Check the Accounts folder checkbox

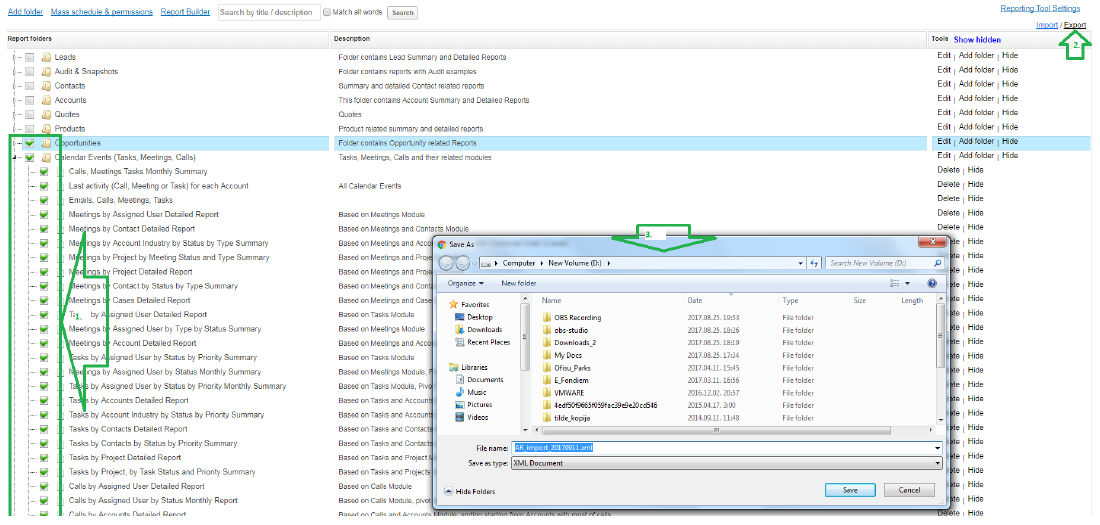(x=29, y=100)
